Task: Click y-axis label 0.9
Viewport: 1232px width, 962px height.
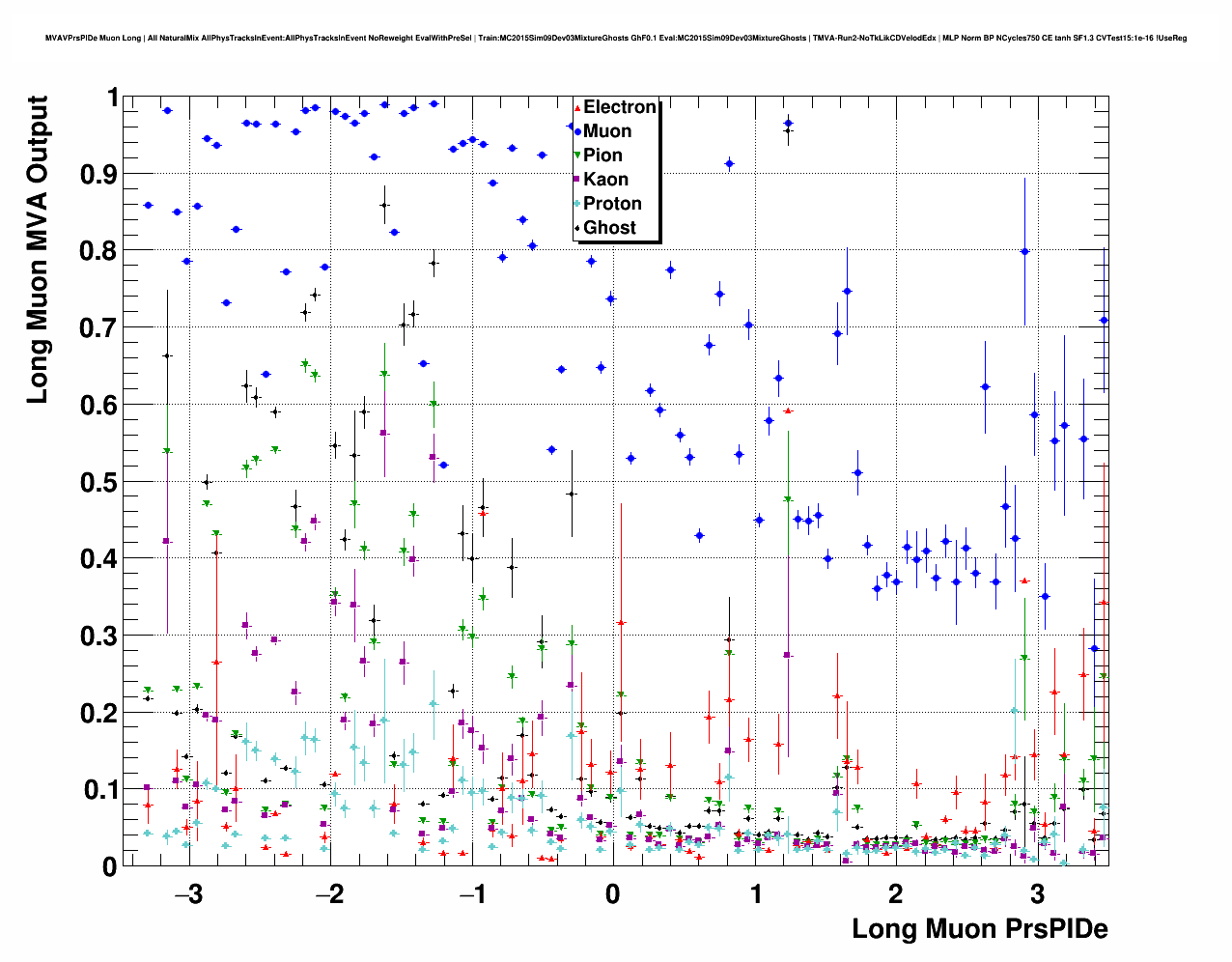Action: (98, 174)
